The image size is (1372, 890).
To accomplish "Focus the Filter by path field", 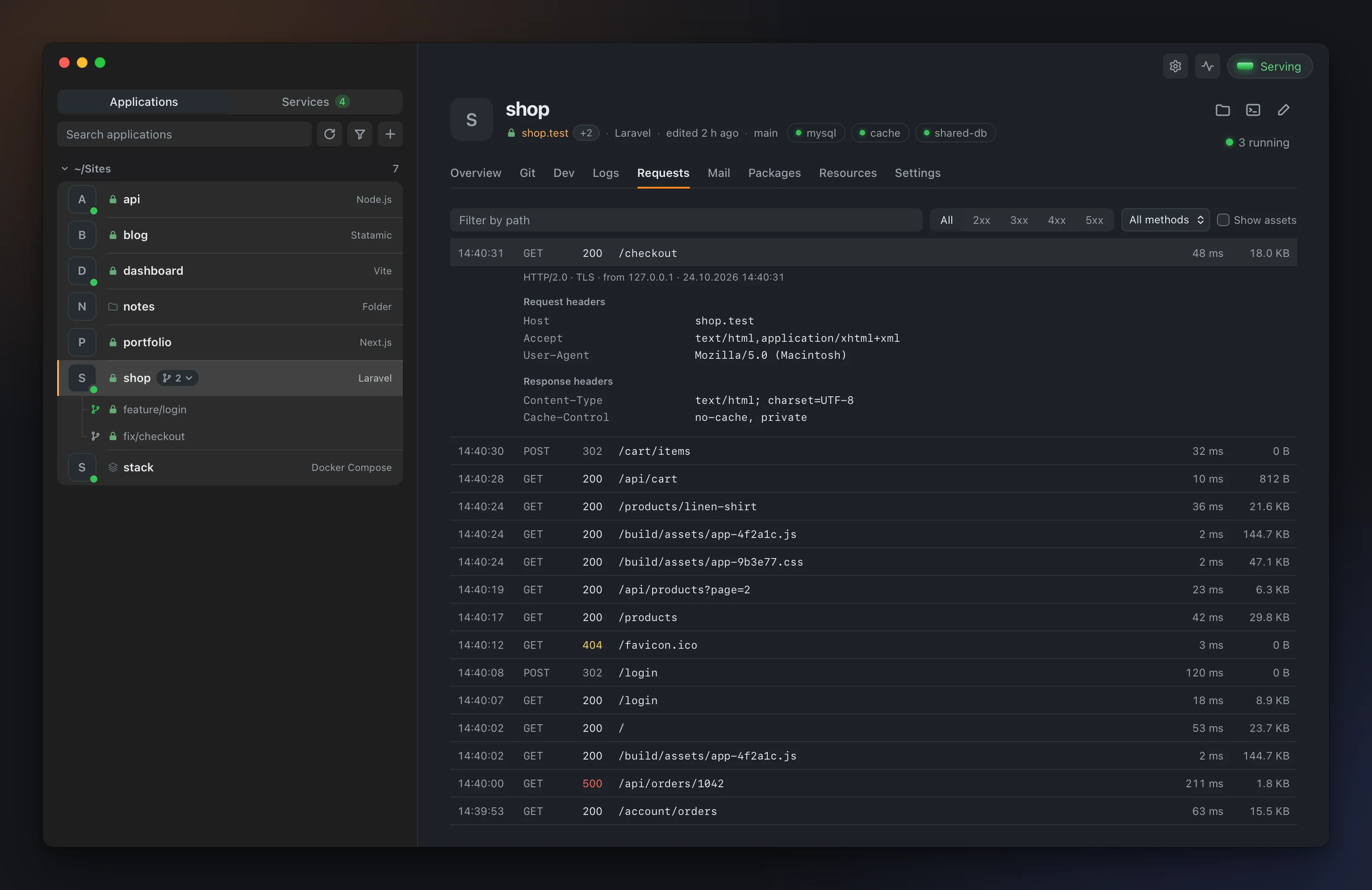I will click(686, 220).
